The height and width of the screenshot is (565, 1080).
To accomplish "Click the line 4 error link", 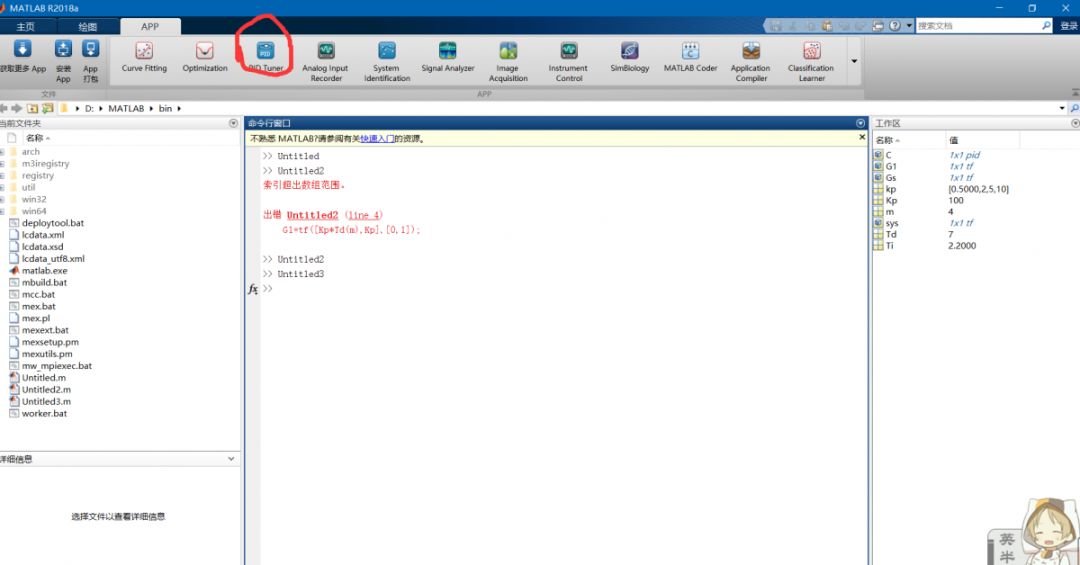I will [x=364, y=215].
